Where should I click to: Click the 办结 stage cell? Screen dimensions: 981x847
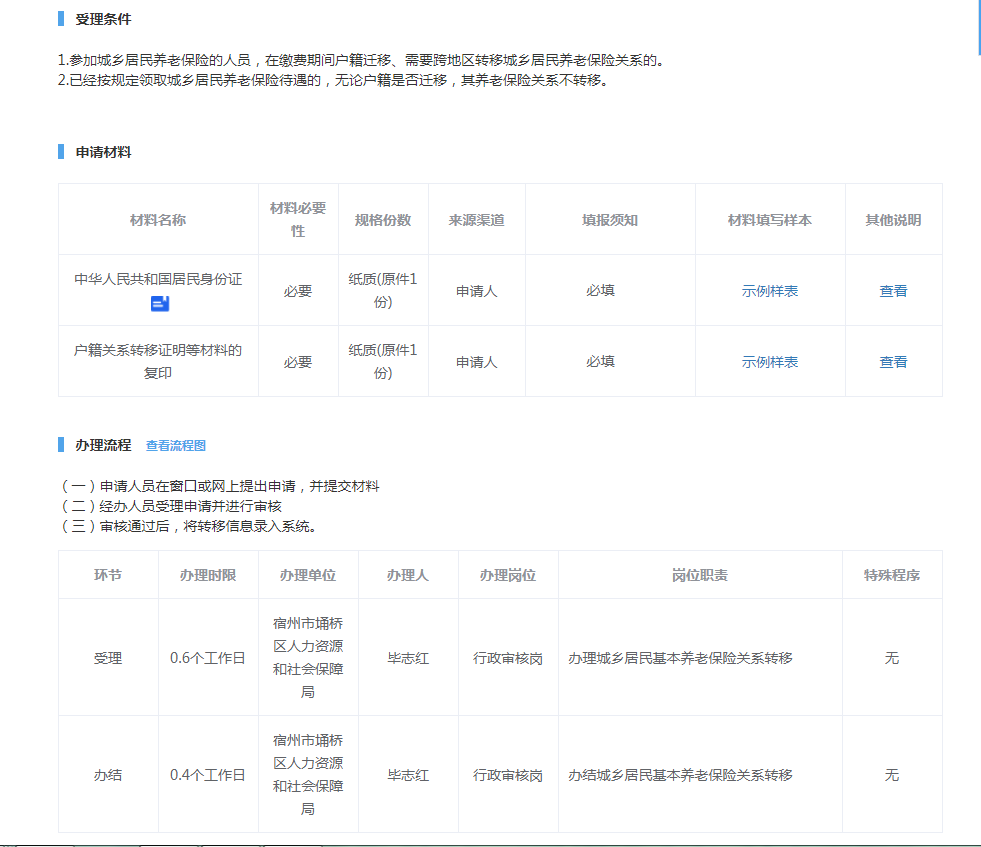(x=108, y=775)
